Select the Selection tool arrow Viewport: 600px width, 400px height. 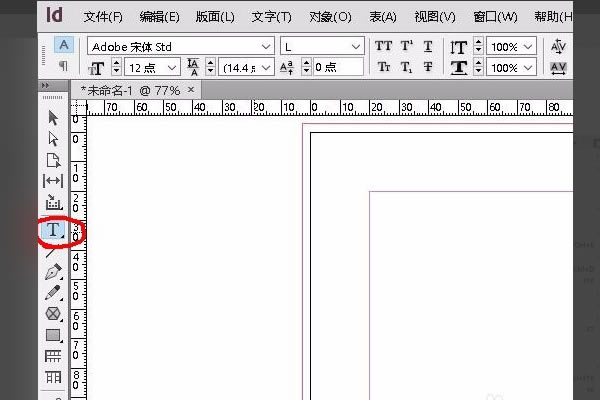point(53,118)
